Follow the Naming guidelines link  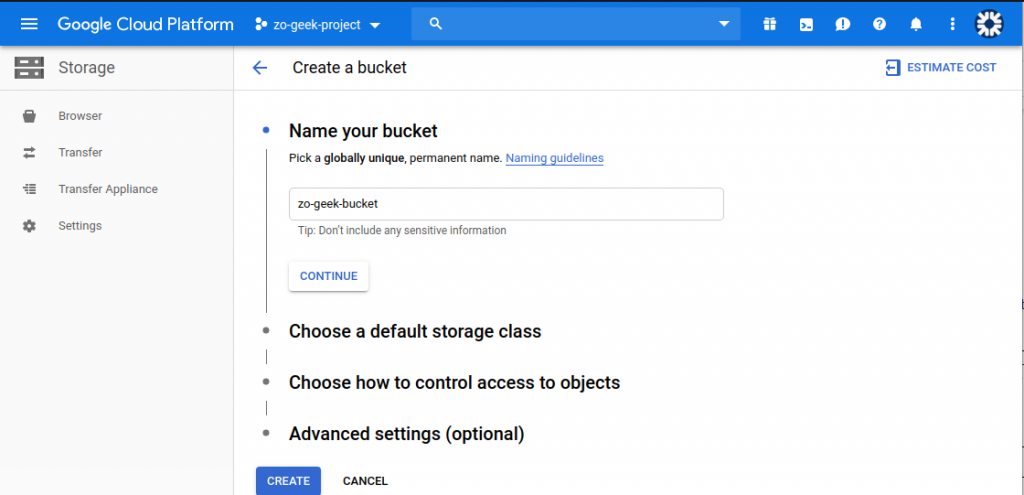[x=554, y=158]
